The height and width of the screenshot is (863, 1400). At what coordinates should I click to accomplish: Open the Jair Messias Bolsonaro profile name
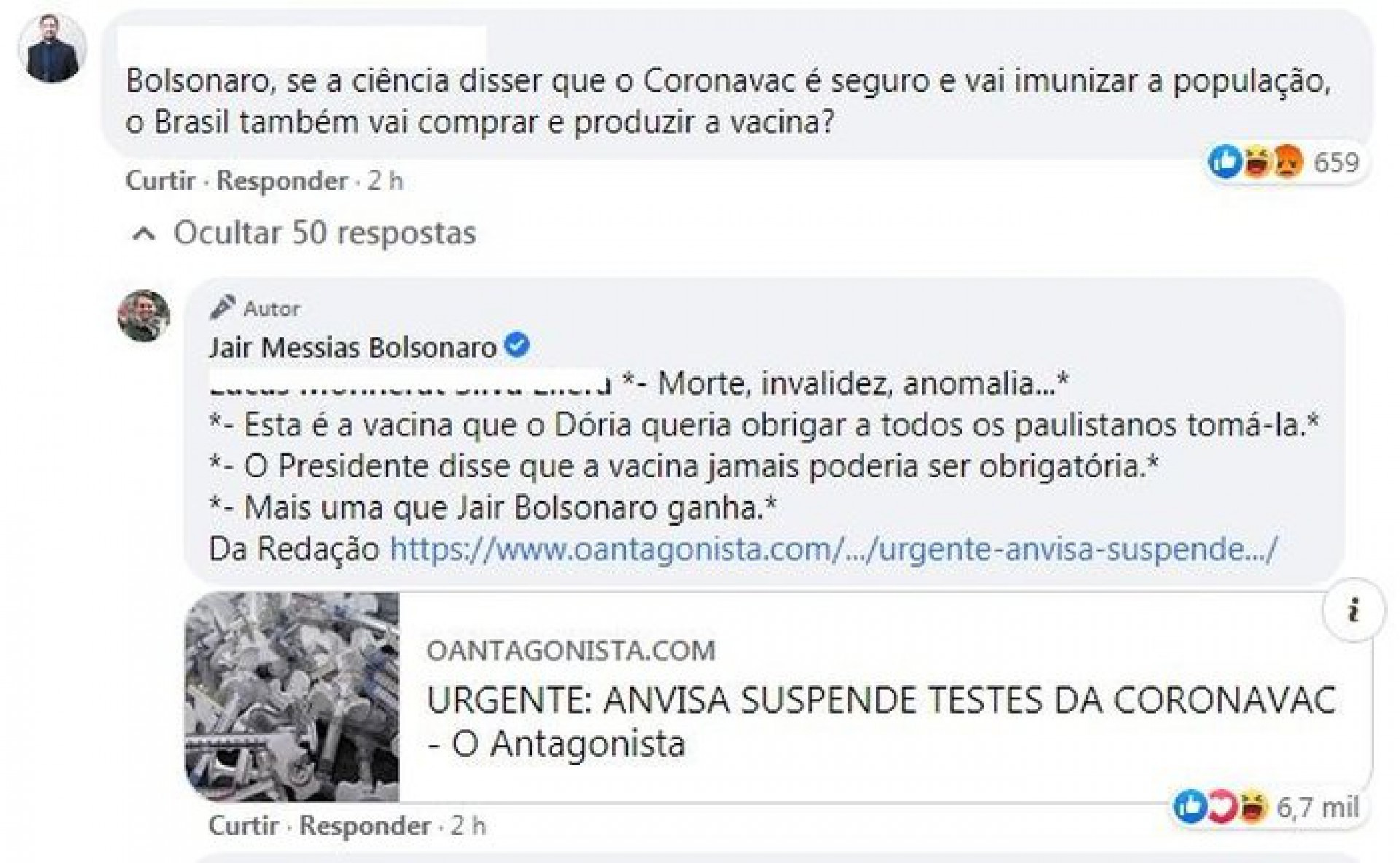click(353, 348)
